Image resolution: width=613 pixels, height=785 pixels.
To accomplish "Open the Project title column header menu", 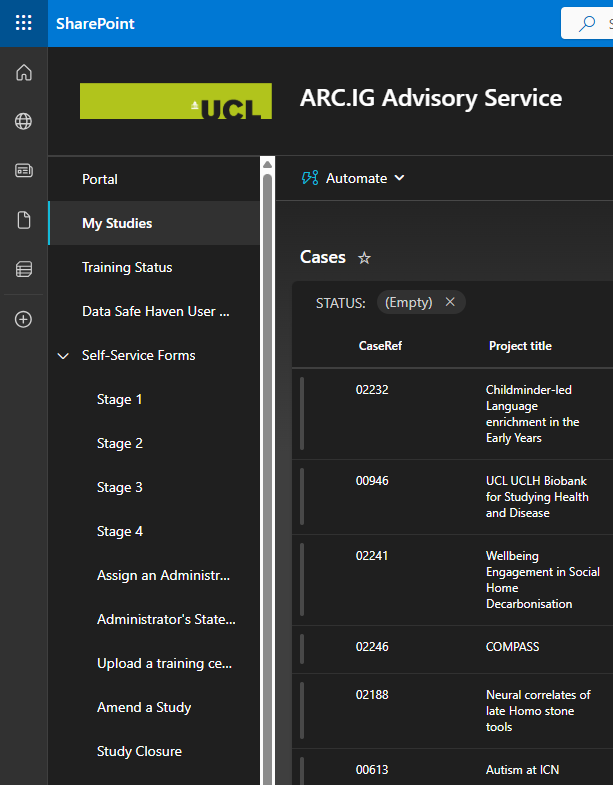I will (520, 346).
